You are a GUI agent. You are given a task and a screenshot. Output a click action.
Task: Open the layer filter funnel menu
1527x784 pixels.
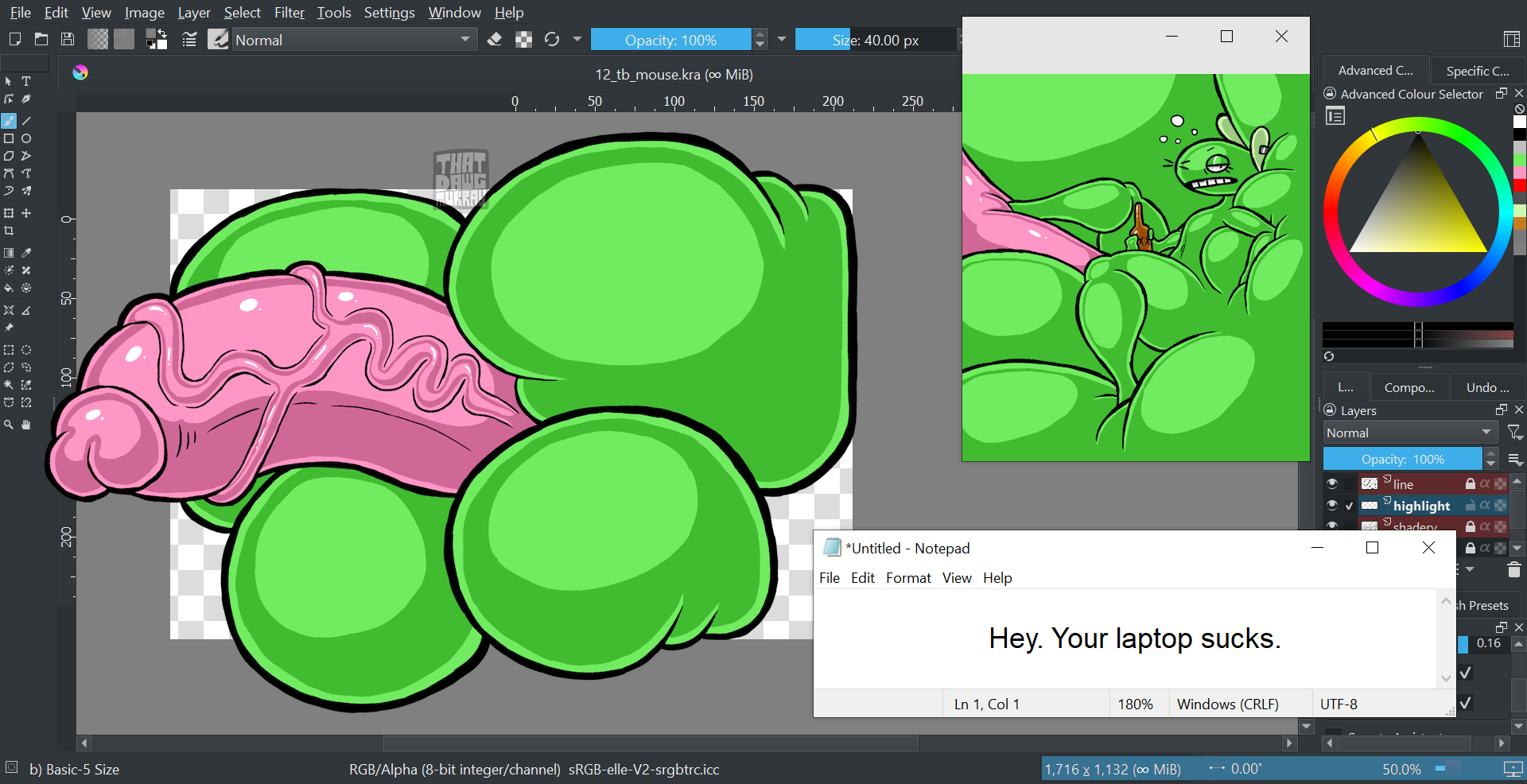click(1514, 433)
